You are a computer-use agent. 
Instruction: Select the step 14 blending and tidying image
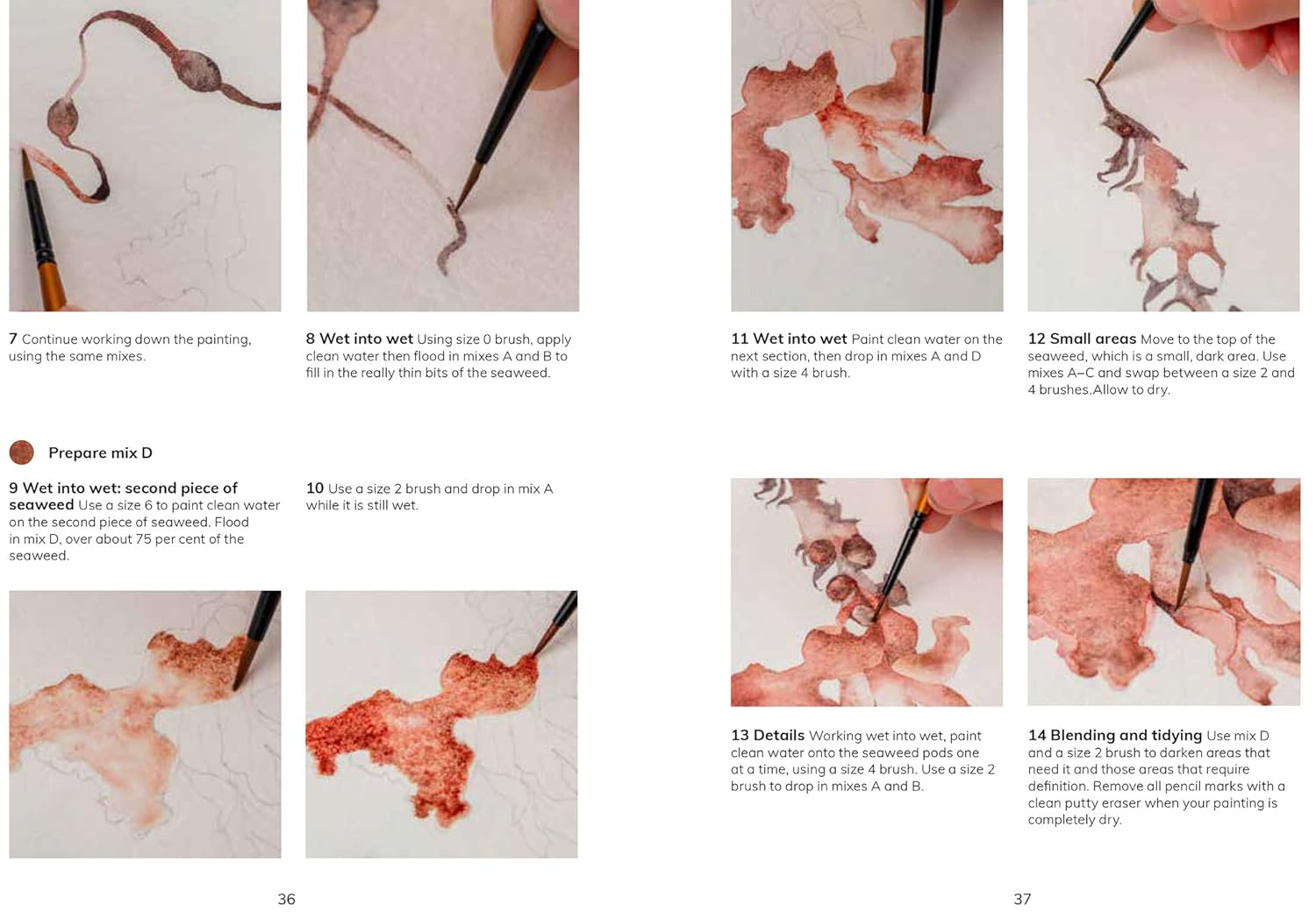1163,592
